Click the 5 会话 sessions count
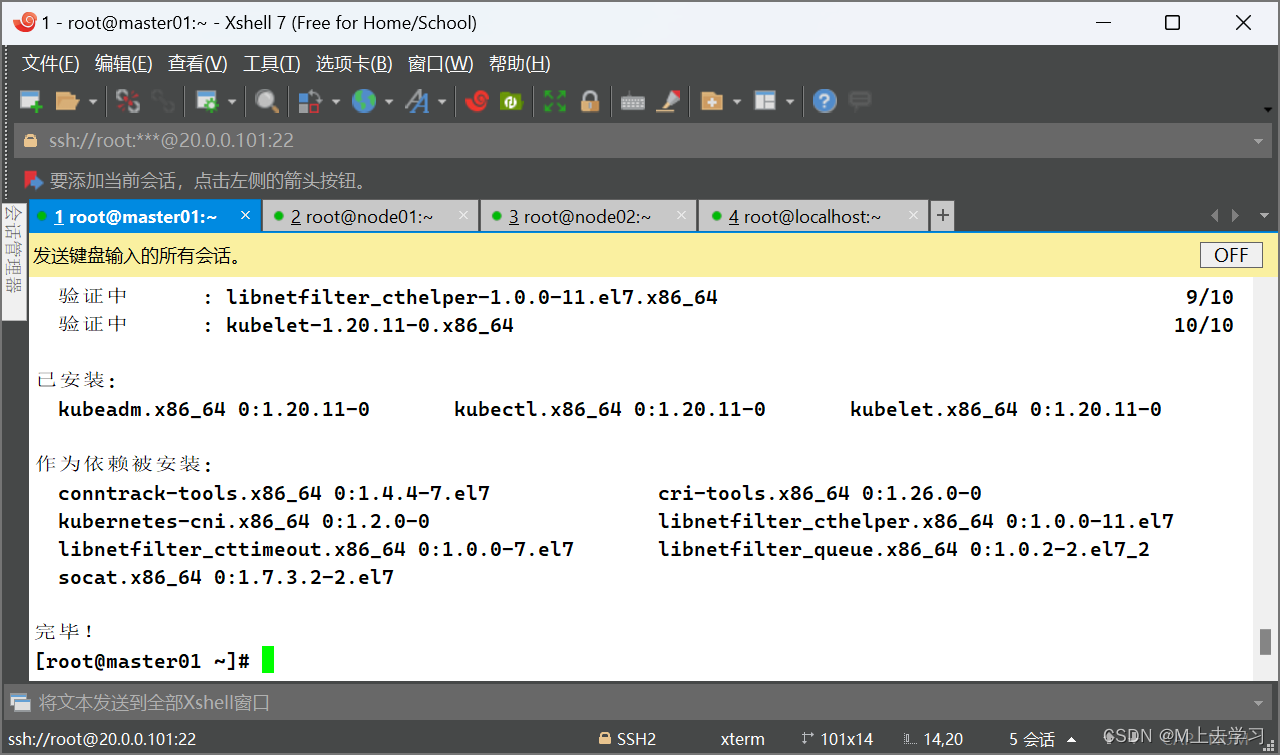Screen dimensions: 1280x755 [1032, 739]
